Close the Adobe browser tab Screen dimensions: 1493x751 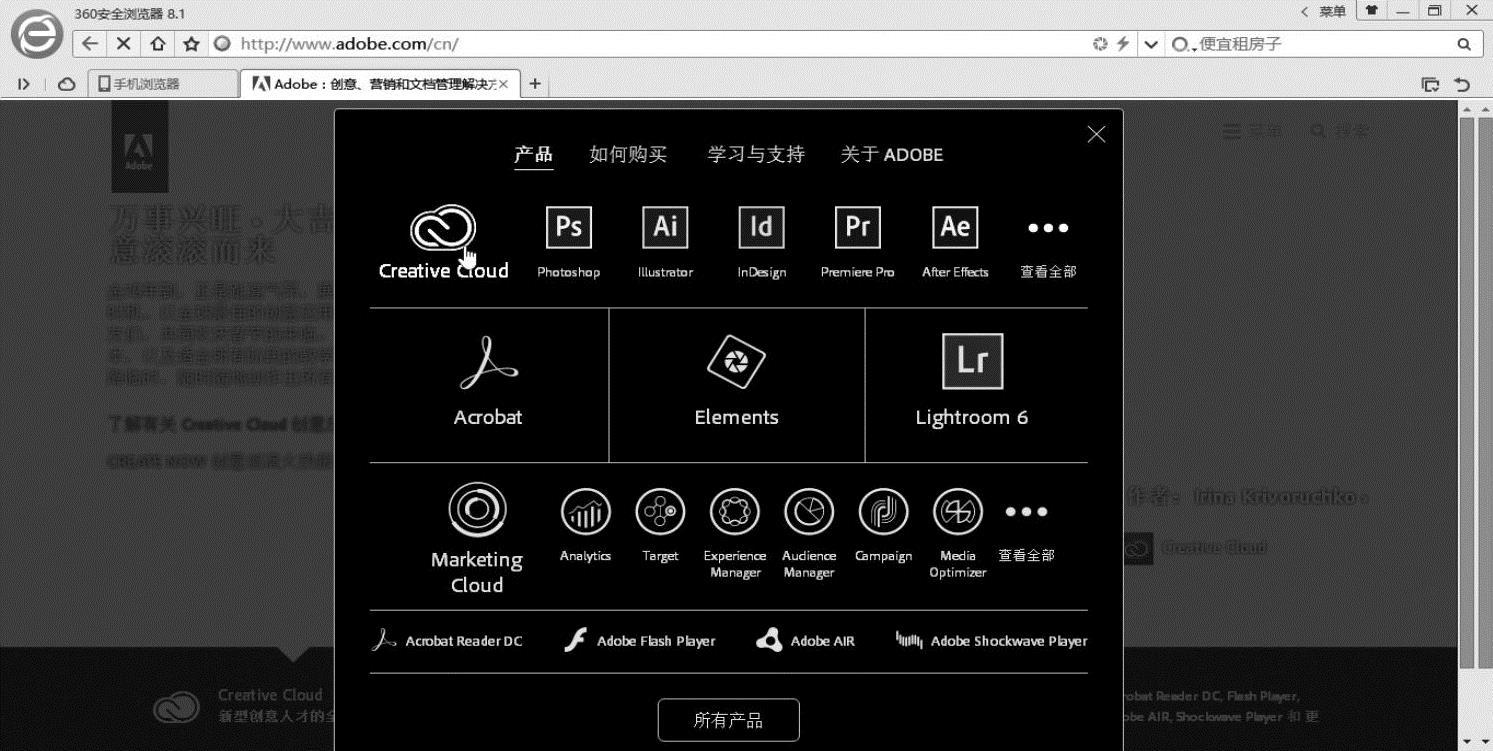(503, 84)
